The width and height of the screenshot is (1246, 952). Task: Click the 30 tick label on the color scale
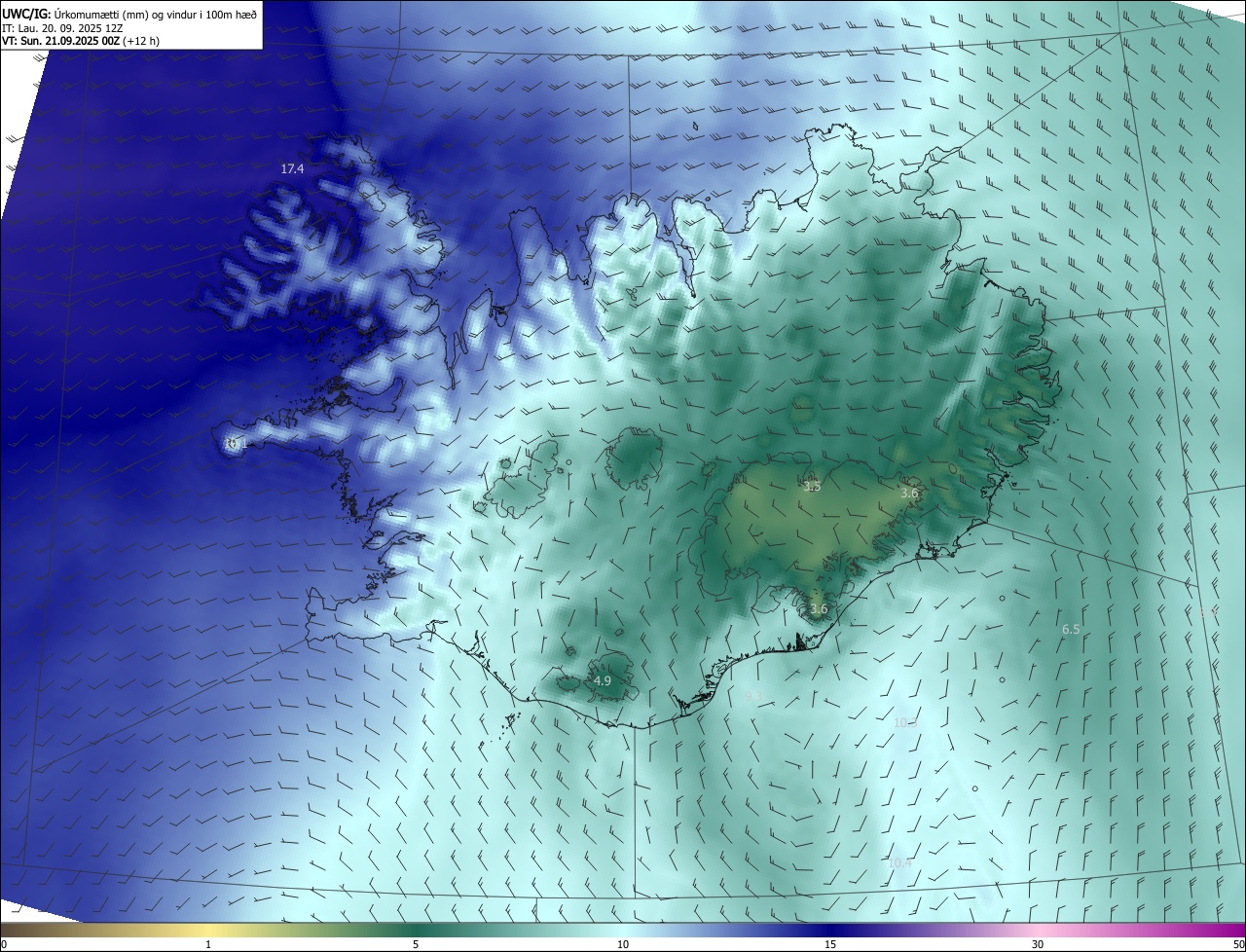tap(1038, 945)
